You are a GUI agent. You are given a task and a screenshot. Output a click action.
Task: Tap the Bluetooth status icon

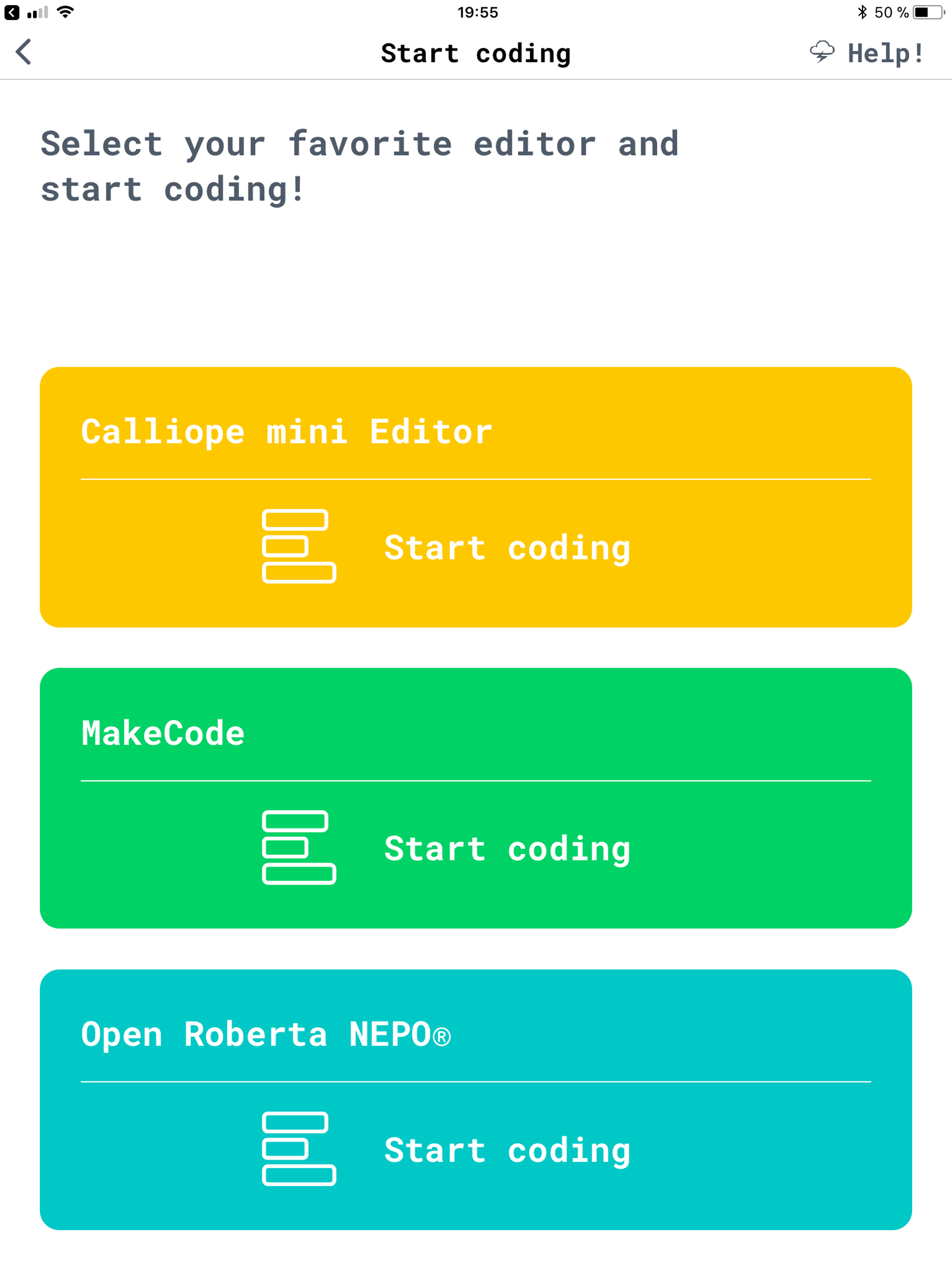tap(861, 12)
